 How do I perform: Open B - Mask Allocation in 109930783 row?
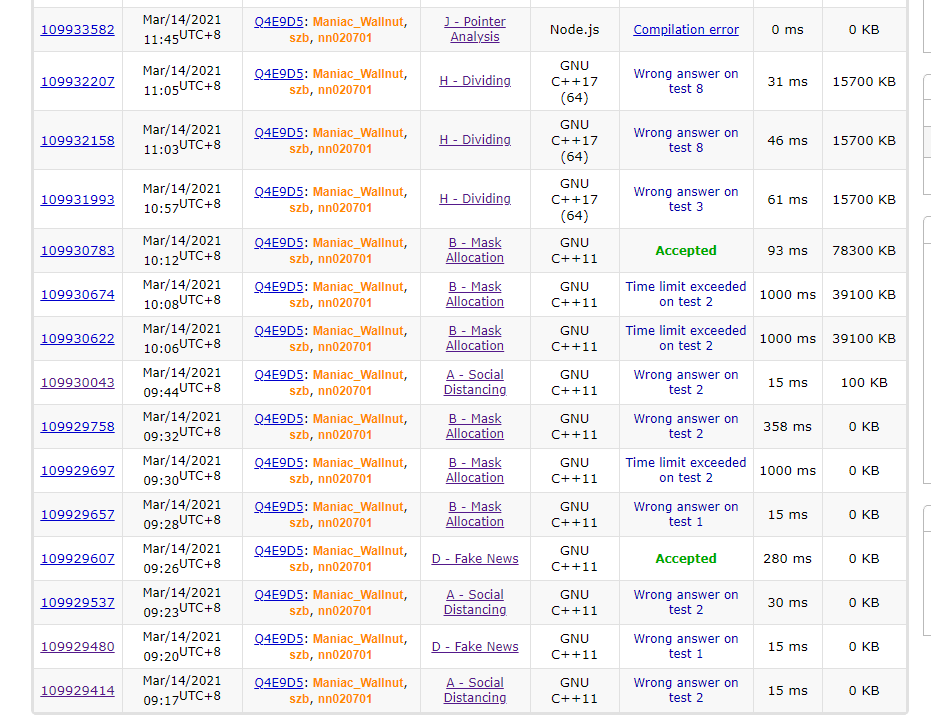474,250
